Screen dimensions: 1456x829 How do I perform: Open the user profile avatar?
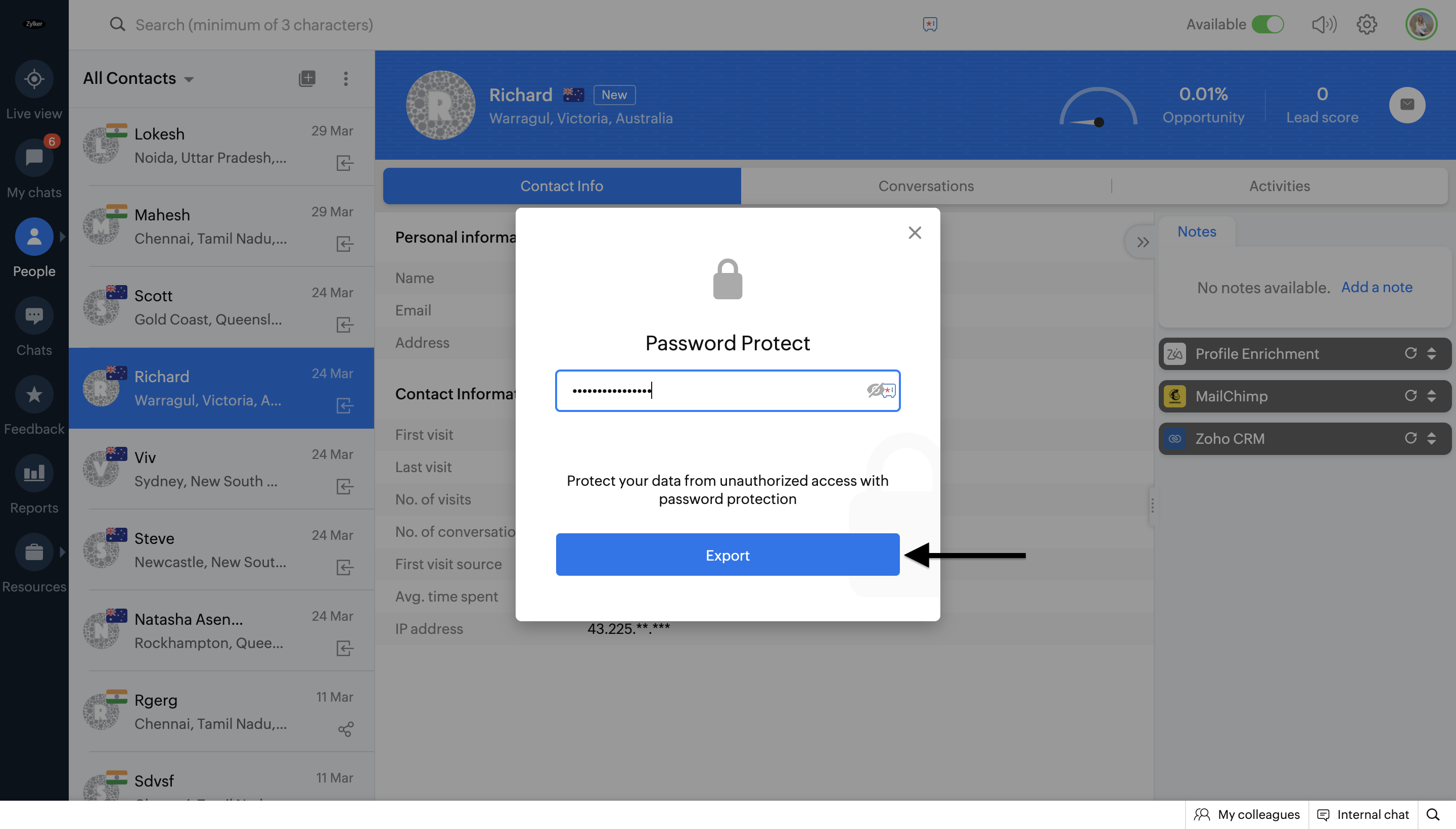pyautogui.click(x=1421, y=24)
